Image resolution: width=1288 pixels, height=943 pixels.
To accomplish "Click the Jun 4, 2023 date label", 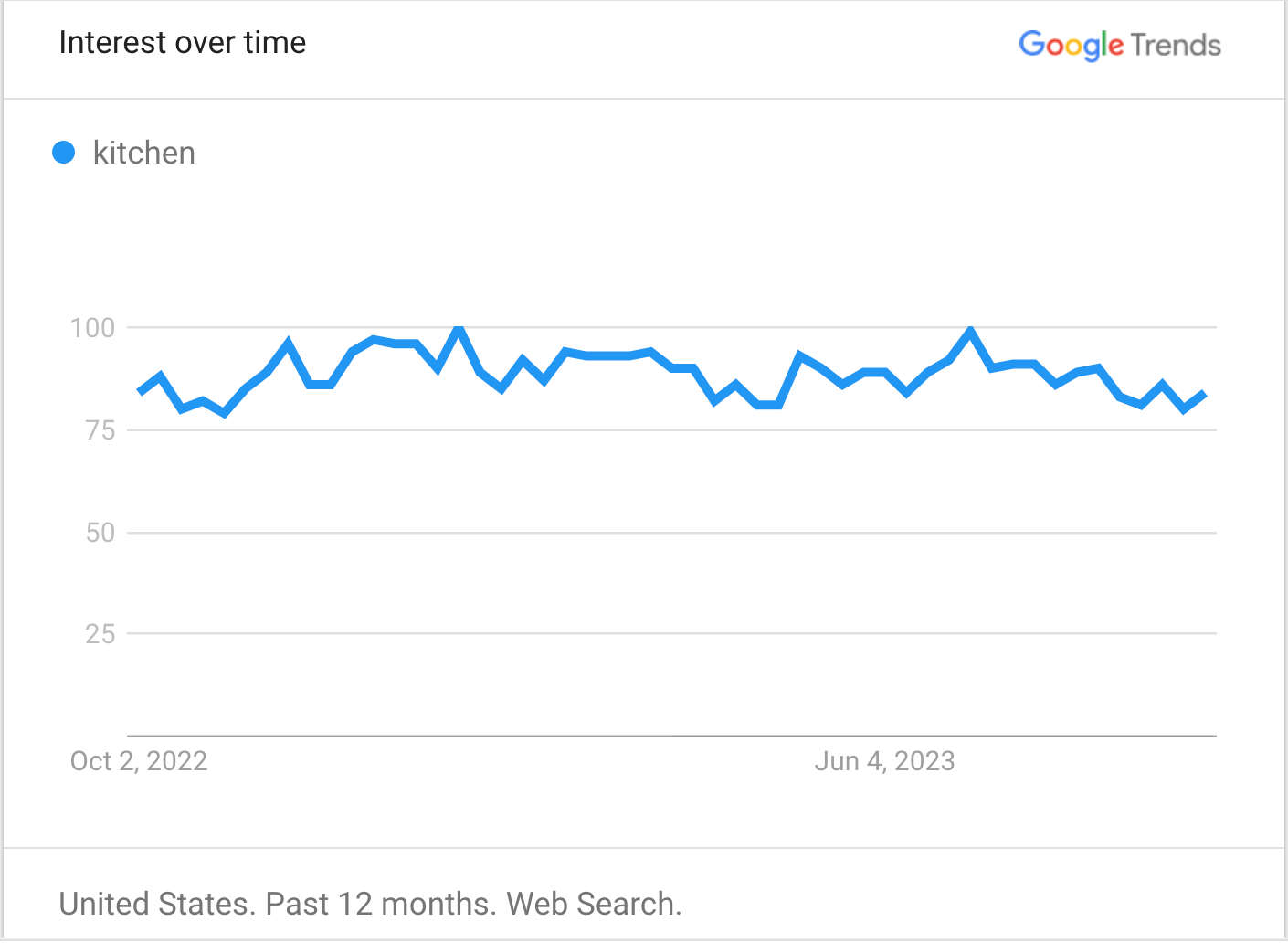I will (x=884, y=761).
